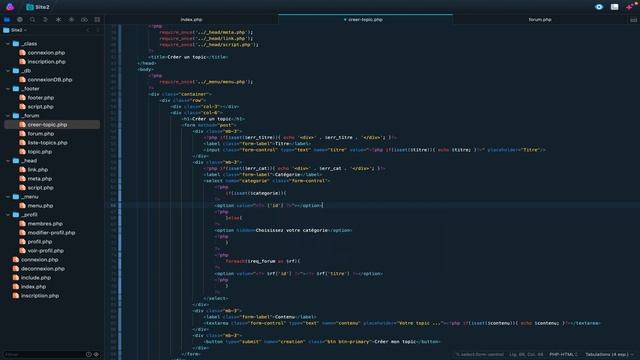This screenshot has height=360, width=640.
Task: Open the Tabulations indentation menu in the status bar
Action: pos(609,354)
